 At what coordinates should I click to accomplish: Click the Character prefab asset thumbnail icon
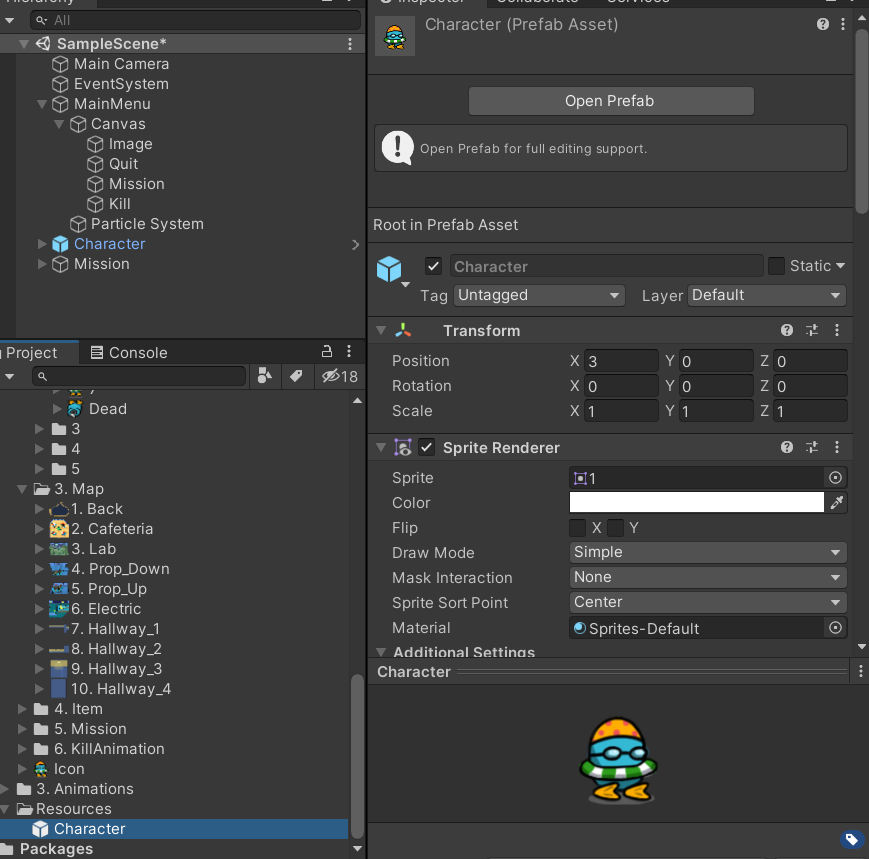[x=395, y=37]
